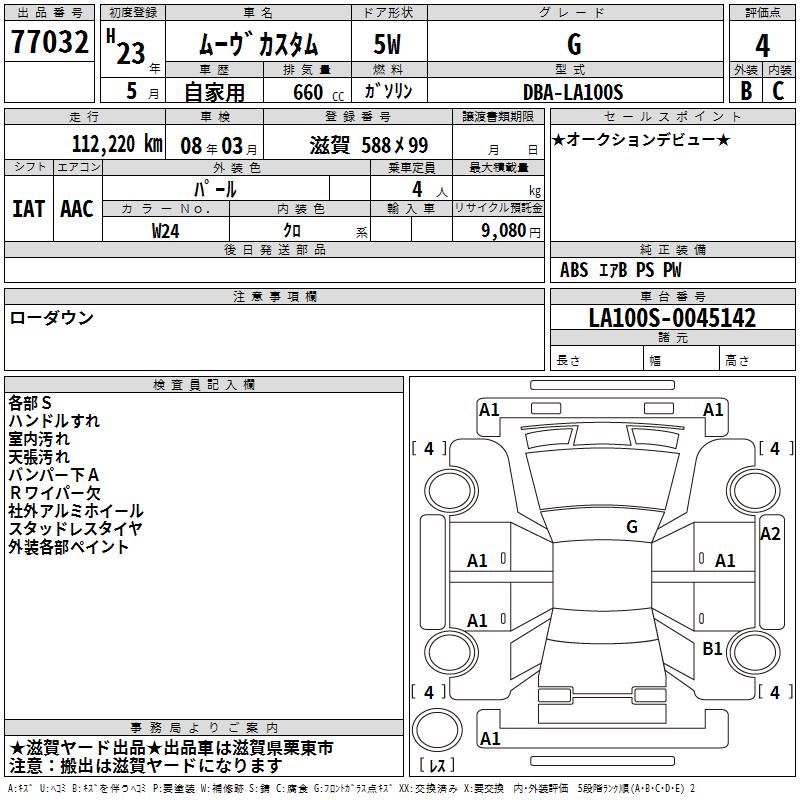Viewport: 800px width, 800px height.
Task: Click chassis number LA100S-0045142
Action: point(672,318)
